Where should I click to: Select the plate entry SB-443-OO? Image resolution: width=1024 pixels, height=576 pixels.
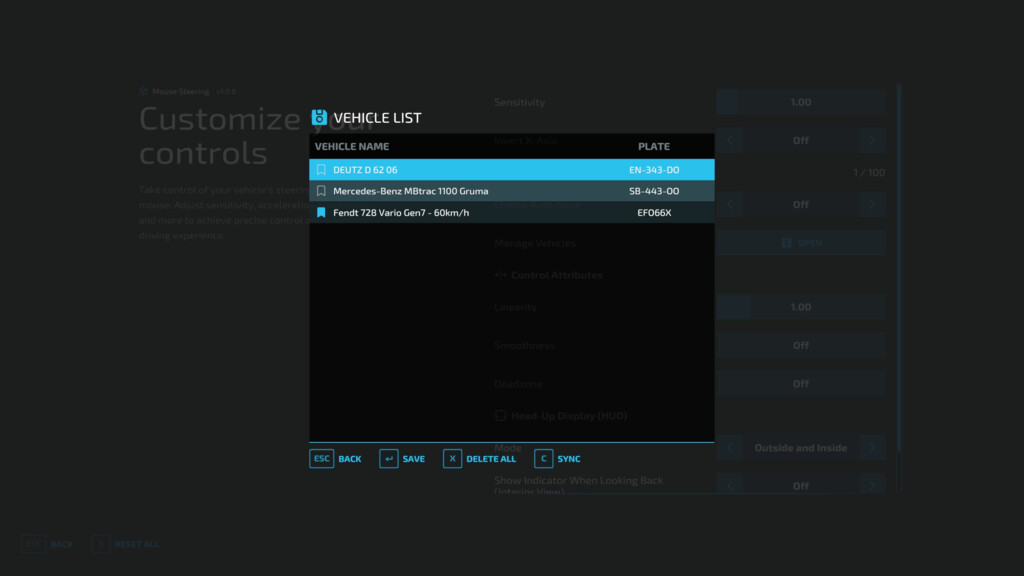point(654,191)
